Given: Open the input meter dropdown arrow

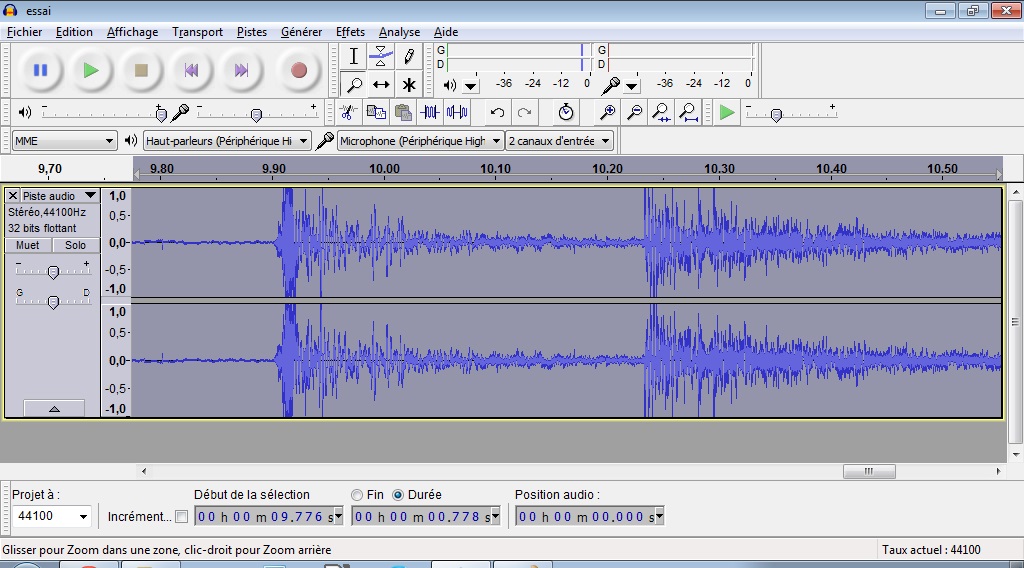Looking at the screenshot, I should coord(632,86).
